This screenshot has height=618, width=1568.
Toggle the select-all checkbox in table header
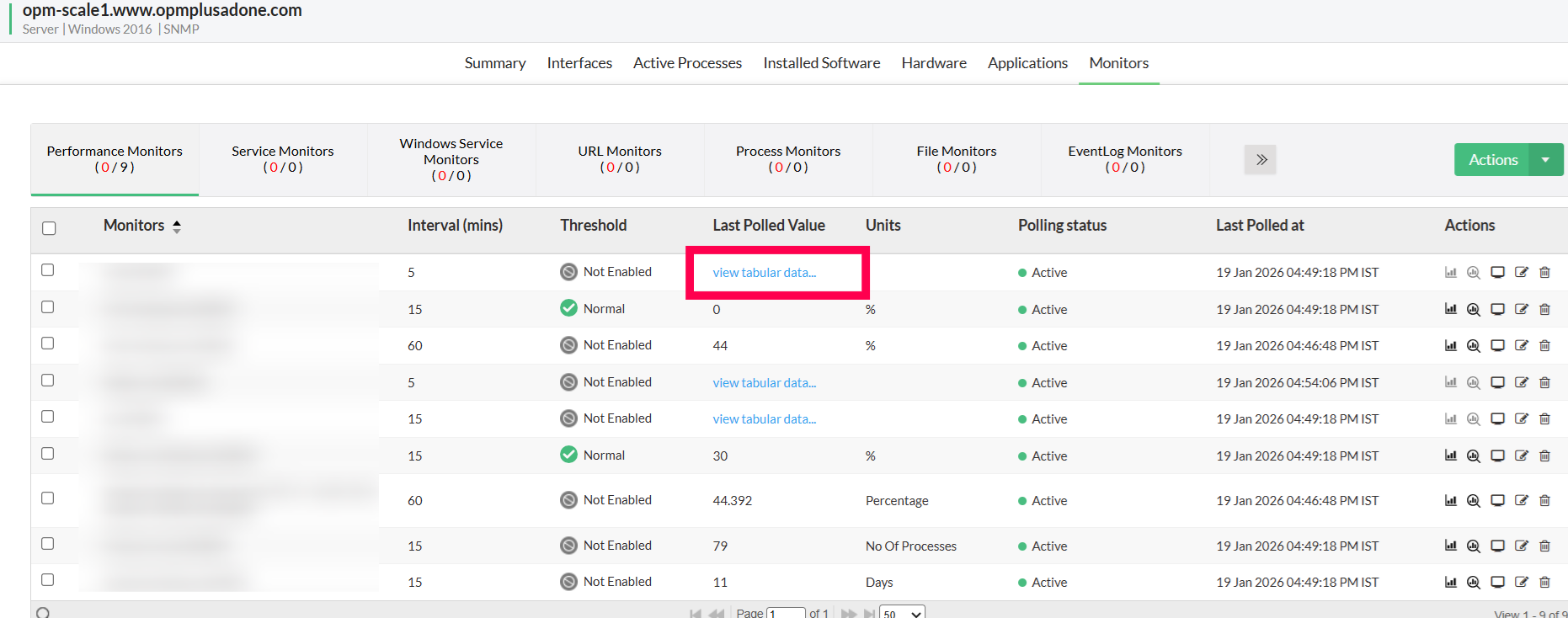point(49,228)
